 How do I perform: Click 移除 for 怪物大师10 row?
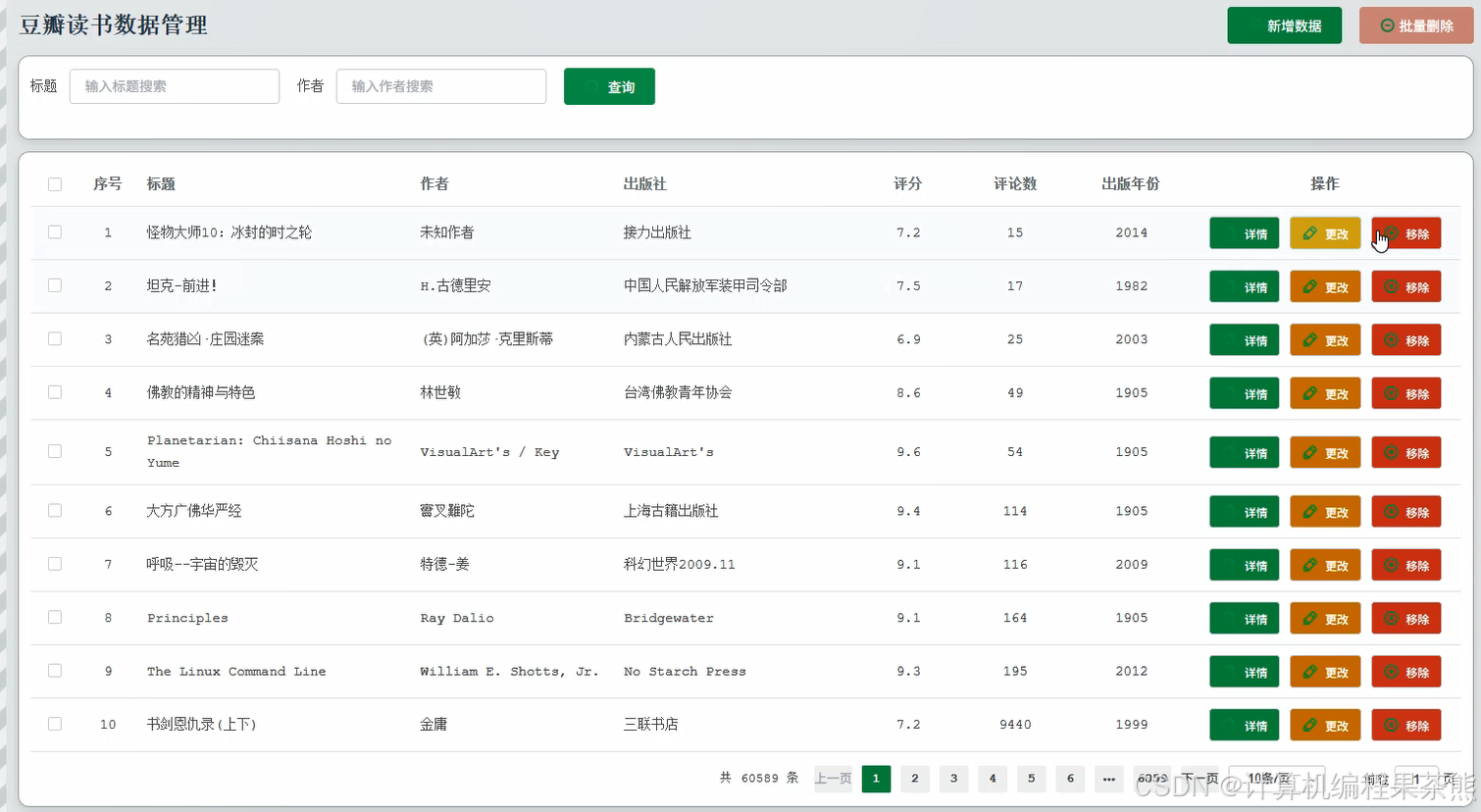[x=1405, y=233]
